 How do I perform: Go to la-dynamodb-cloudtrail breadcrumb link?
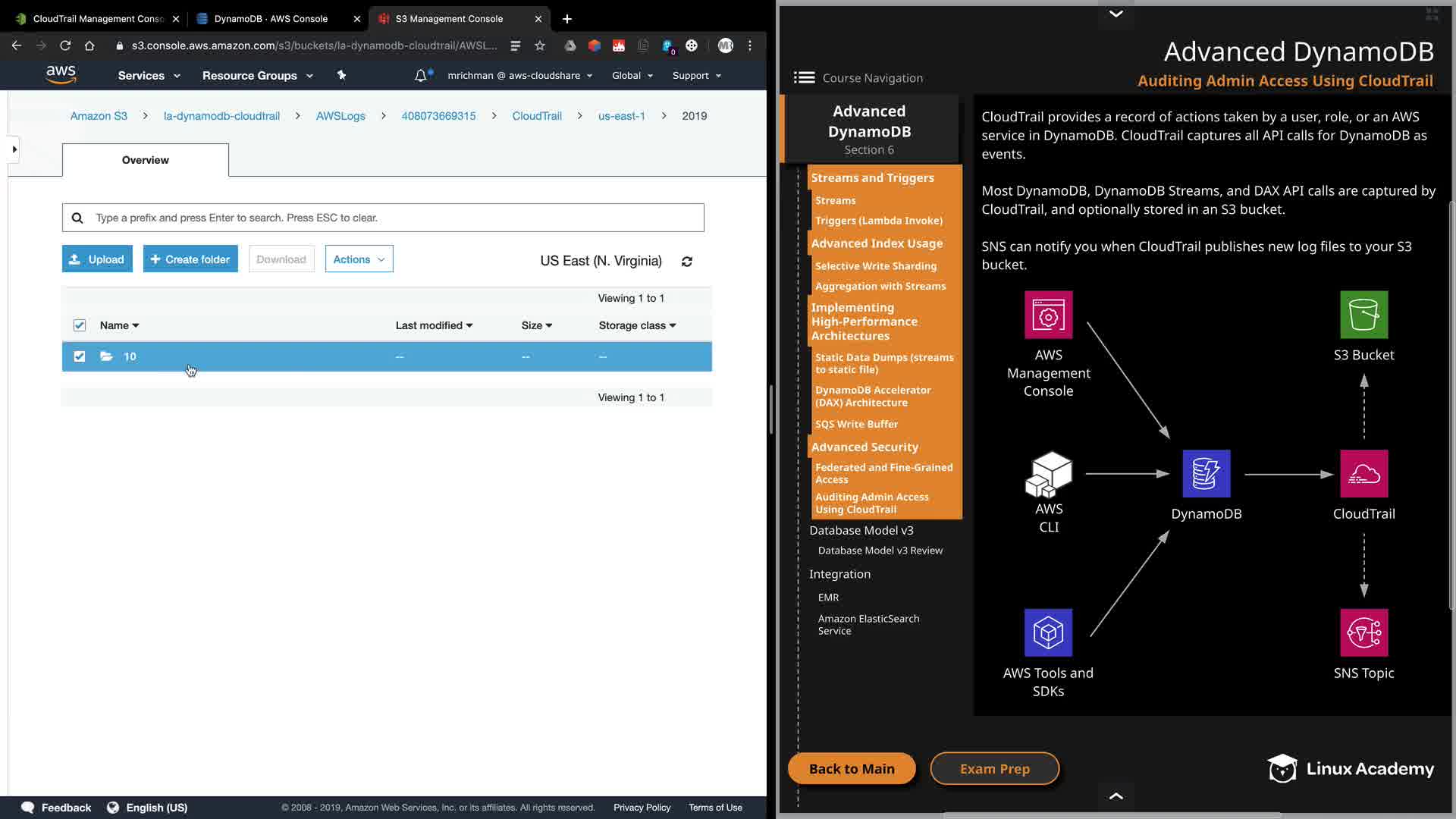tap(221, 116)
